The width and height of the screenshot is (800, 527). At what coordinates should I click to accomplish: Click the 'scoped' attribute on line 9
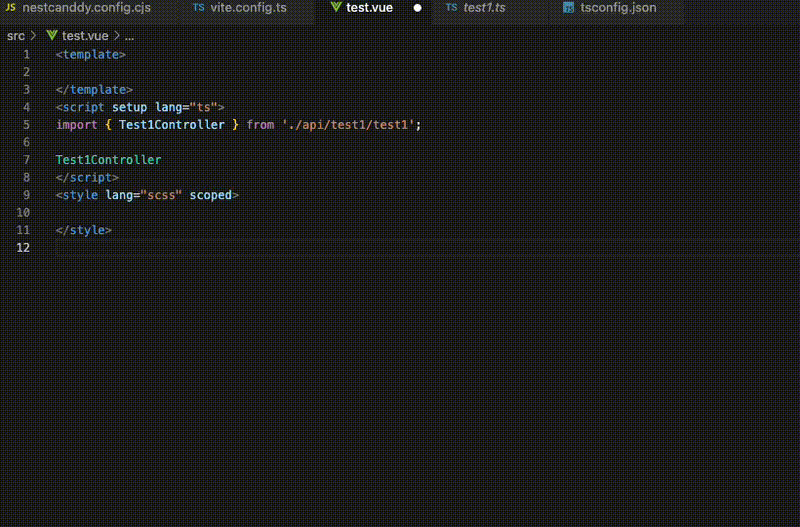(211, 195)
